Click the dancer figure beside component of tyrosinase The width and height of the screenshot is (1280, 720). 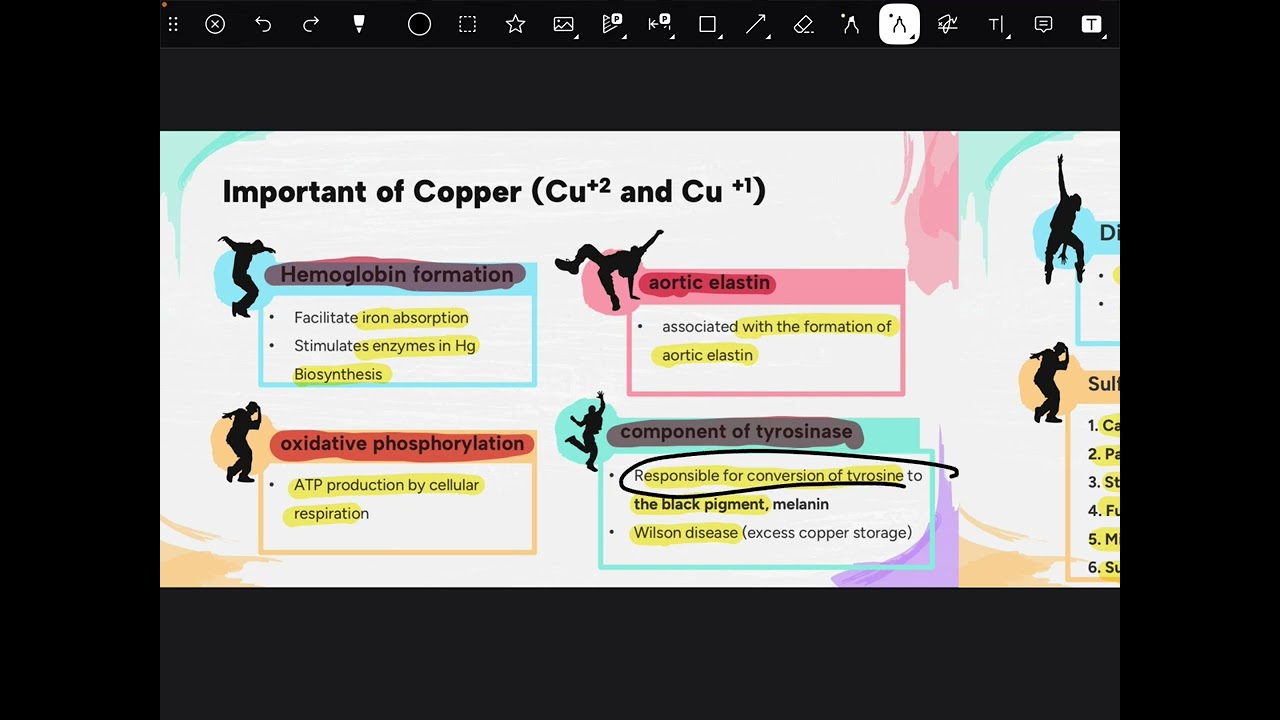[587, 431]
